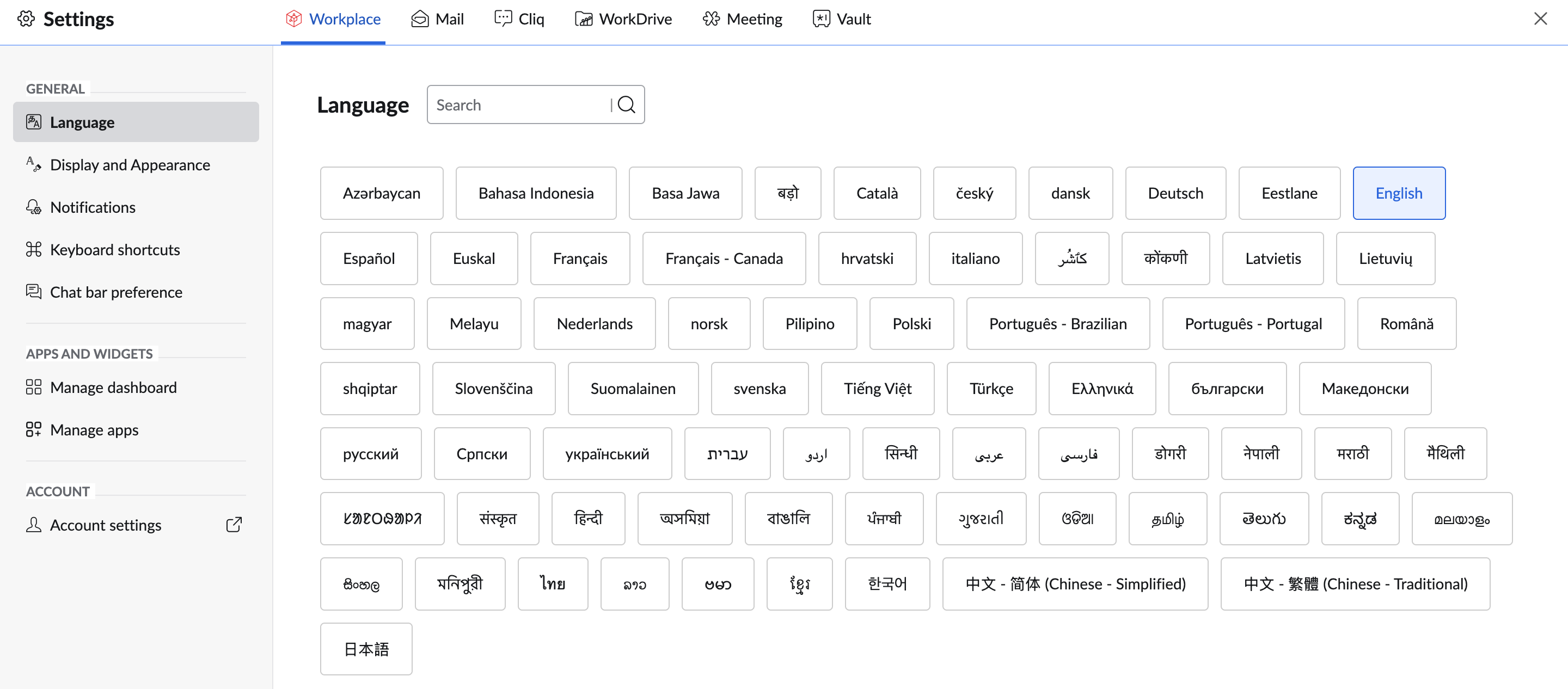Open the Cliq settings tab
The image size is (1568, 689).
click(x=519, y=20)
